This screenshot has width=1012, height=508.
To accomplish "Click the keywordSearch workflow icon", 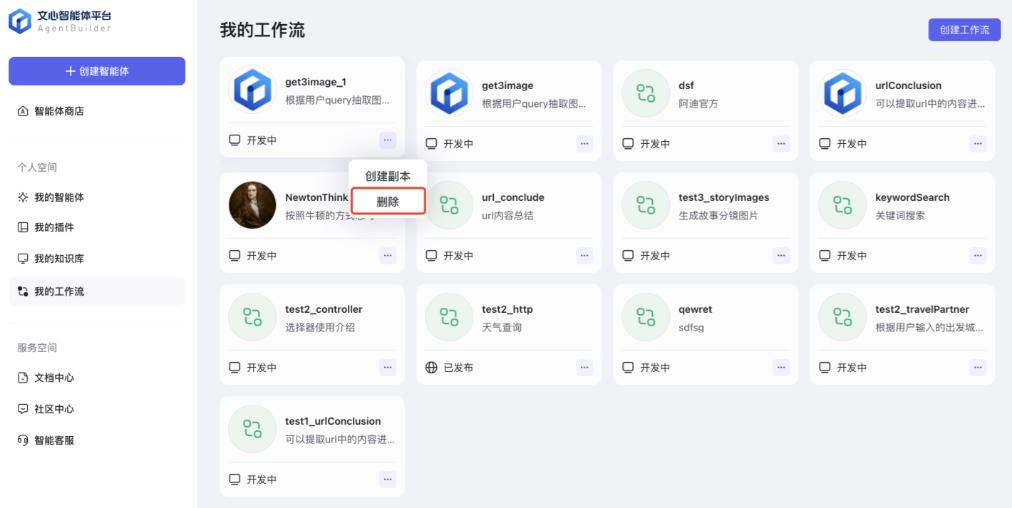I will click(x=842, y=205).
